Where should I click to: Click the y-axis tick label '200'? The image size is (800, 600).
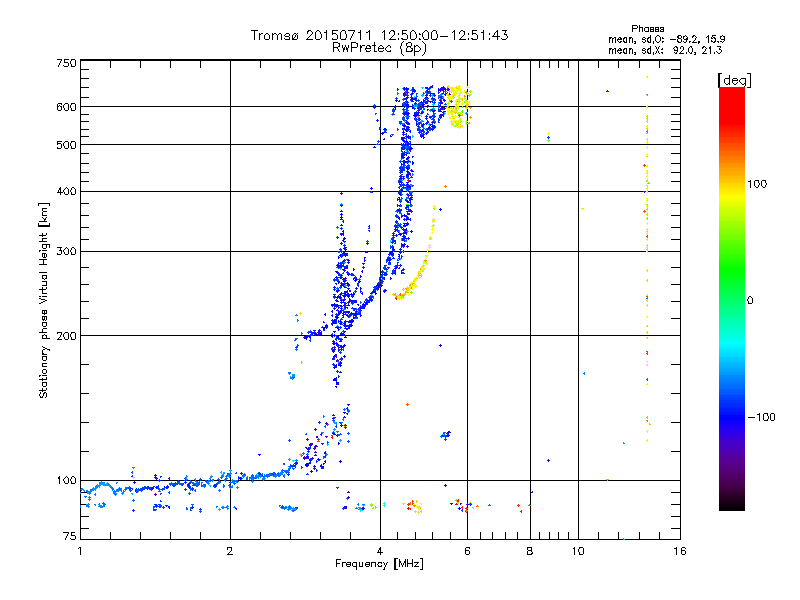(x=66, y=336)
